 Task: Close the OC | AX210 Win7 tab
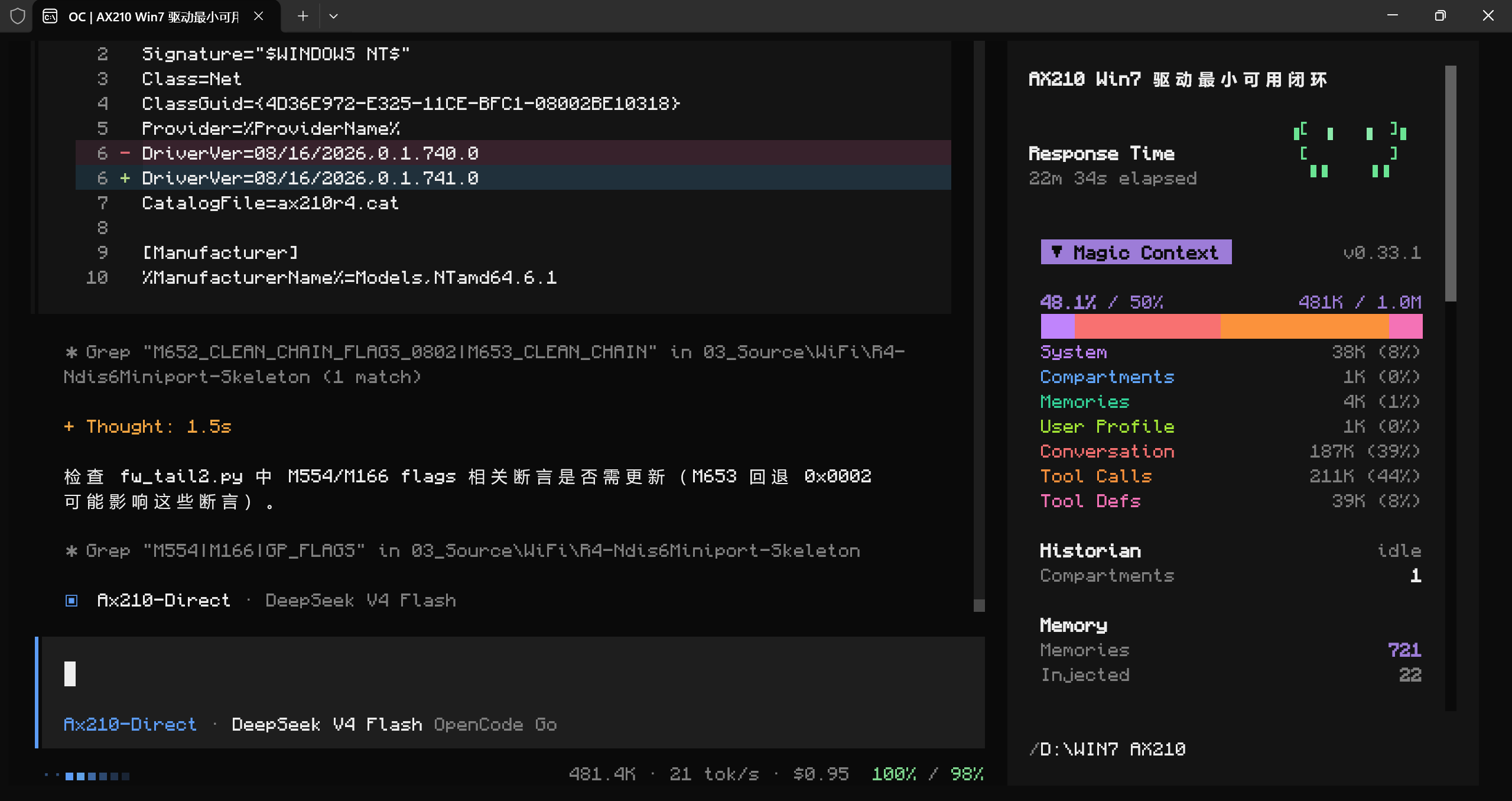[x=258, y=16]
